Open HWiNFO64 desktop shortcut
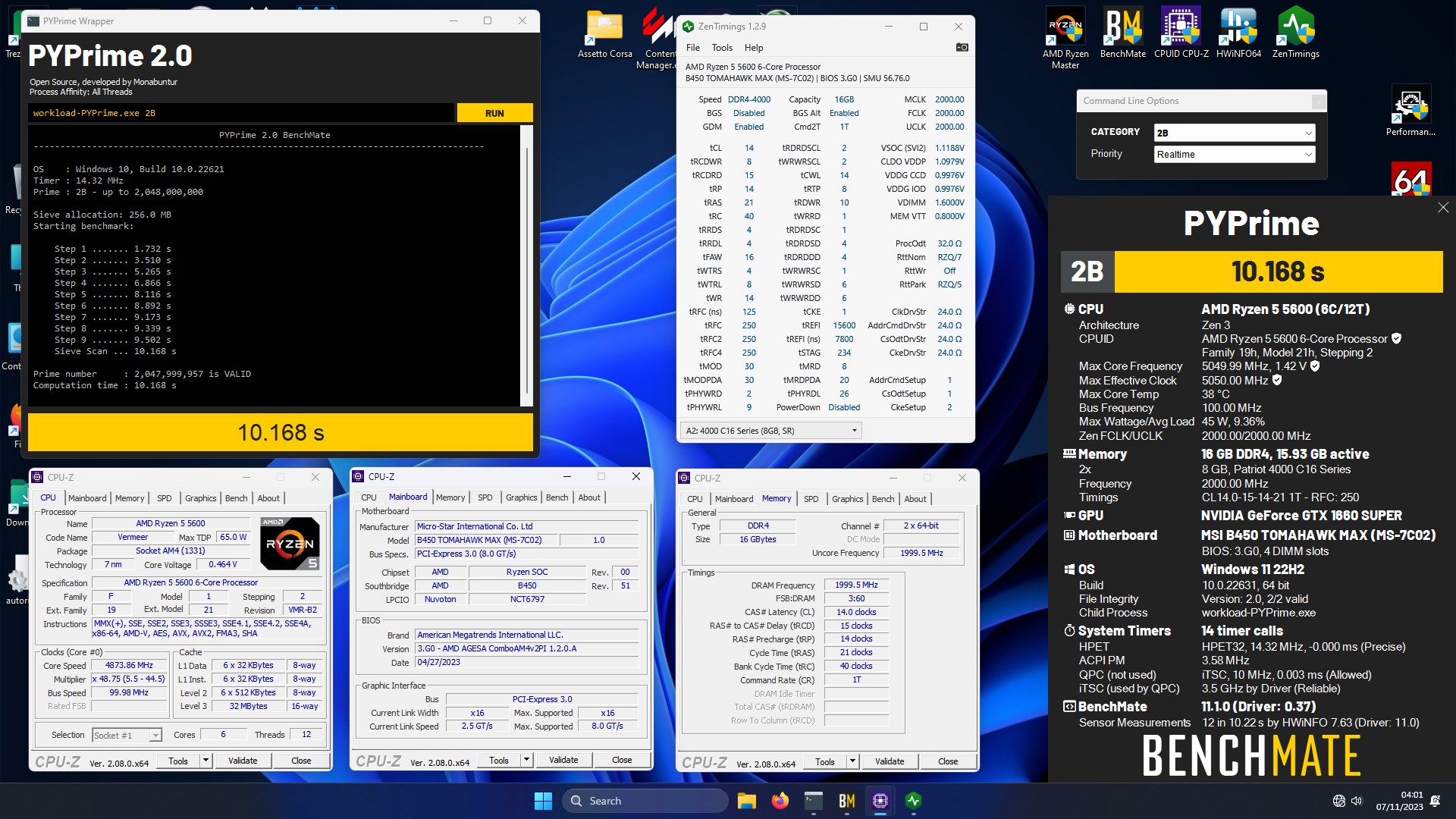Screen dimensions: 1456x819 coord(1238,33)
